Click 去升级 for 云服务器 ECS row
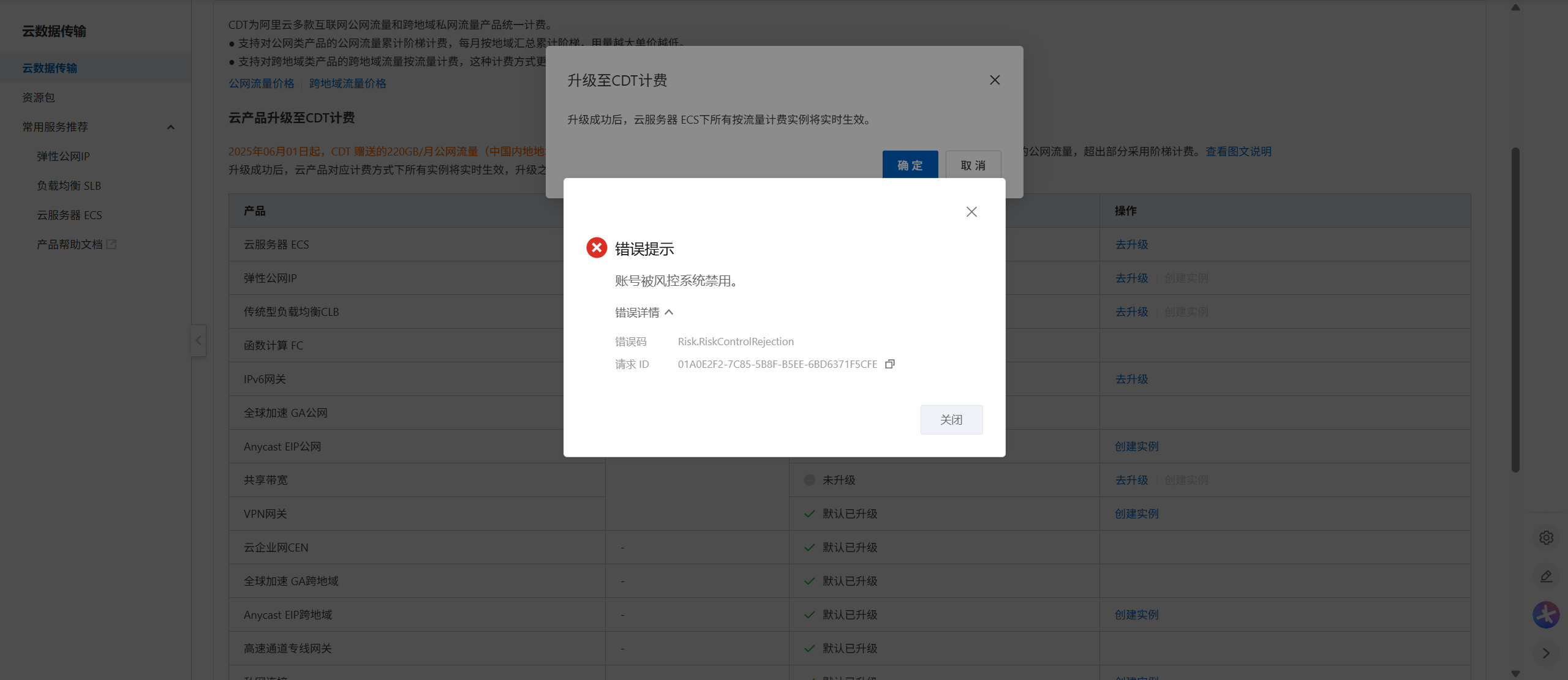1568x680 pixels. (x=1131, y=244)
